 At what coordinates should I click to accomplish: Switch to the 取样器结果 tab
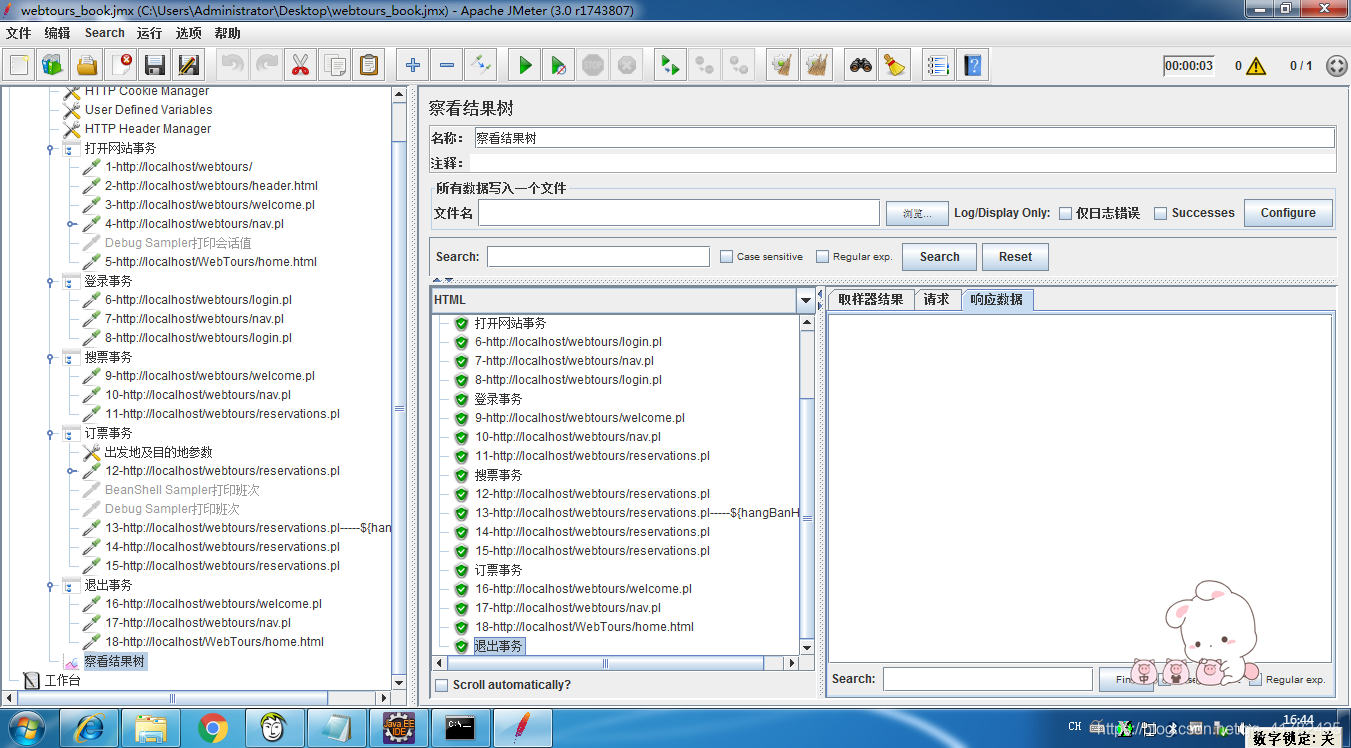(871, 300)
